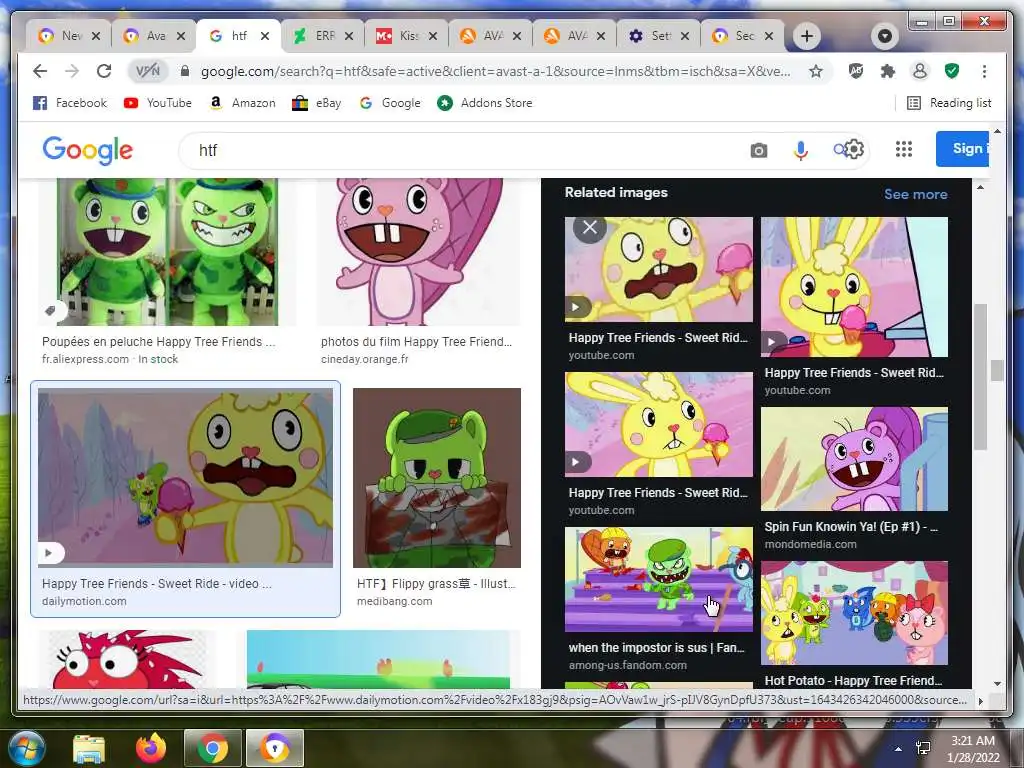
Task: Open Spin Fun Knowin Ya related image
Action: click(854, 459)
